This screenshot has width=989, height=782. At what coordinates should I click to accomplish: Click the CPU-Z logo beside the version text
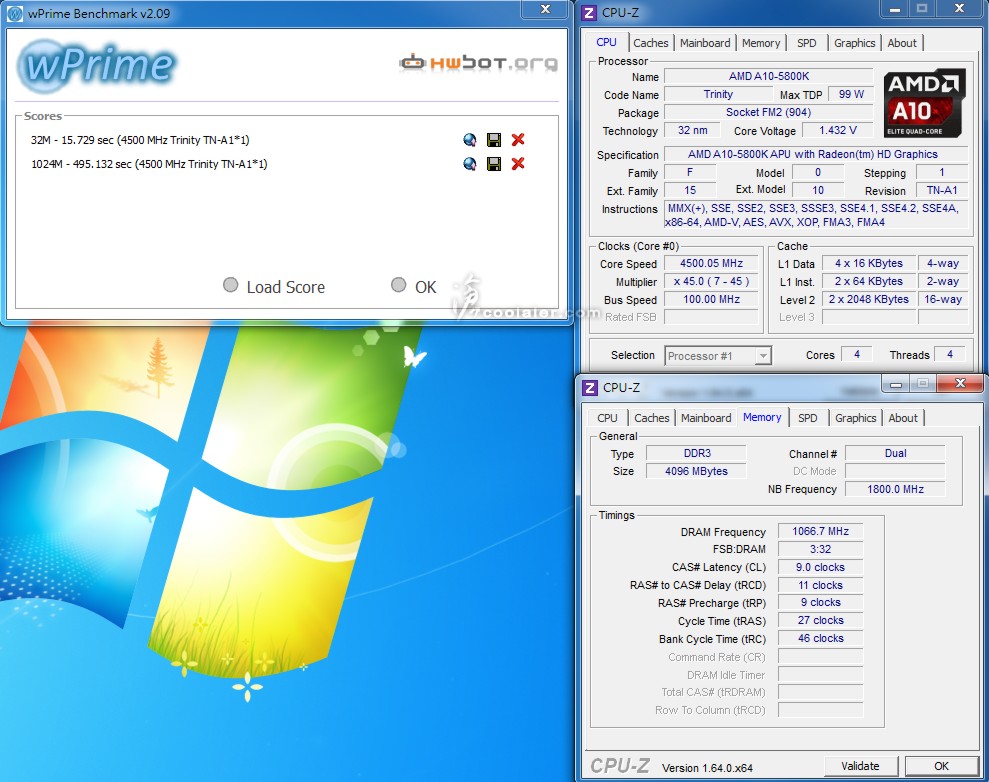click(x=620, y=766)
